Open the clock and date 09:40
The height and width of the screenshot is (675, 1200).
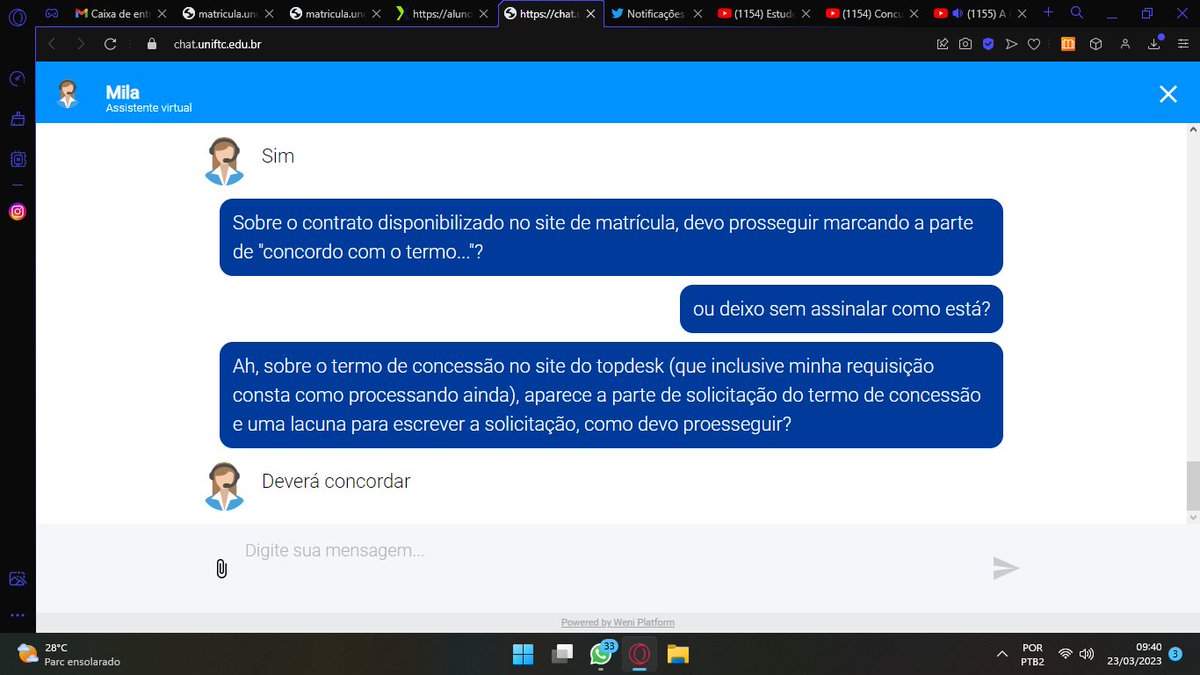[1134, 654]
